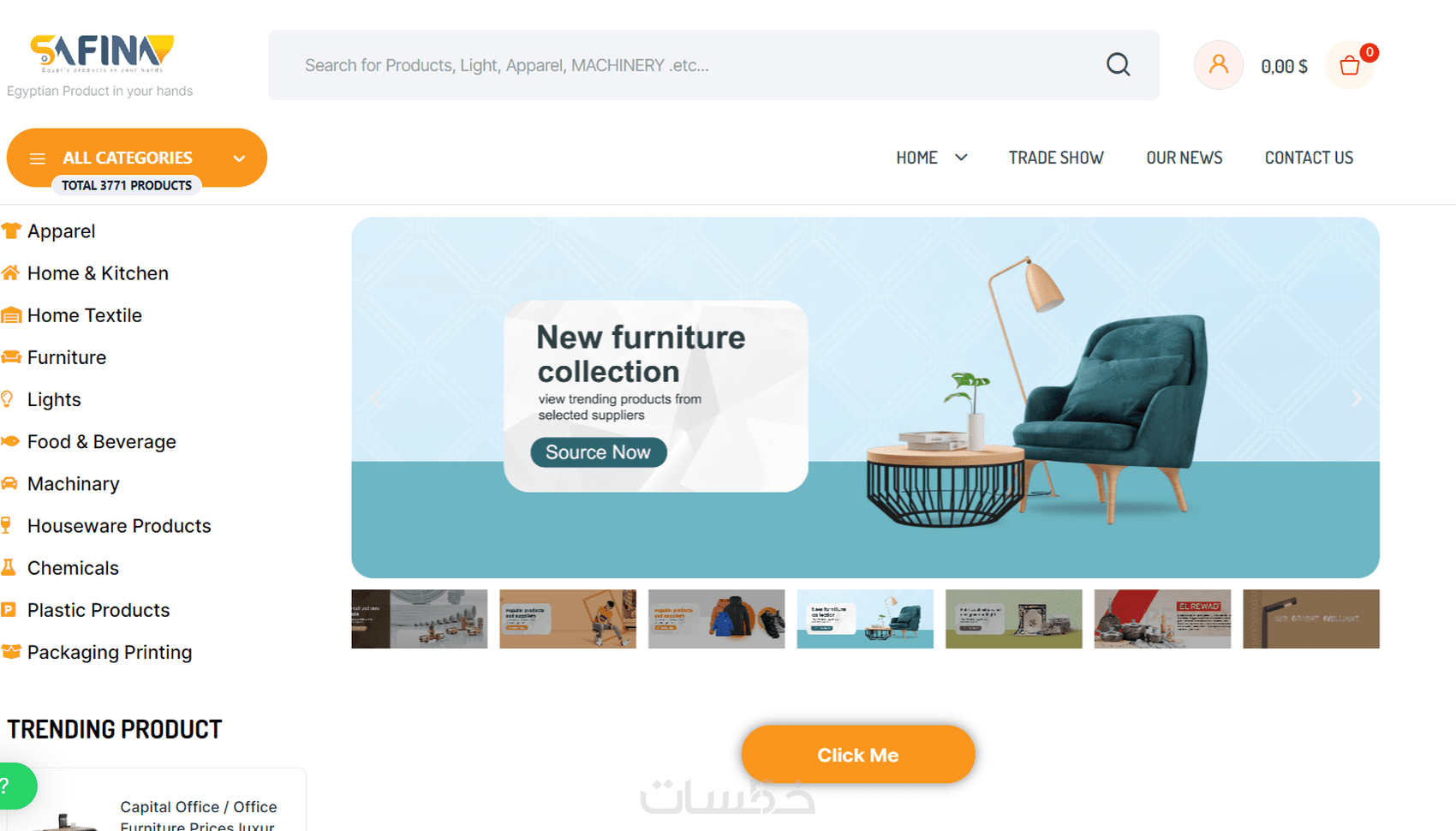Screen dimensions: 1456x831
Task: Expand the Home menu chevron
Action: coord(961,158)
